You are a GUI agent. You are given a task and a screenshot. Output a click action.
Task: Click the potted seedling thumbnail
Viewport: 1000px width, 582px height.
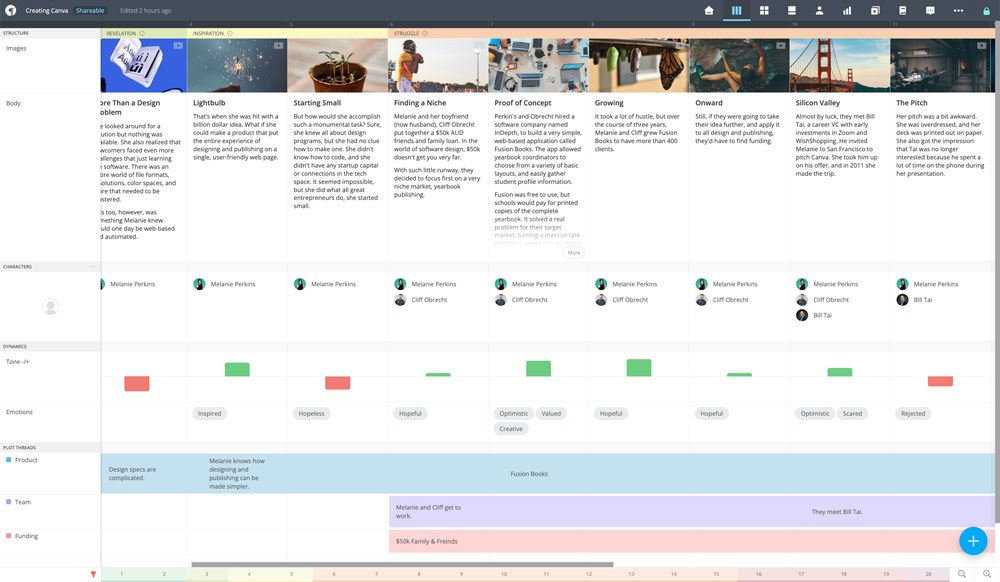(337, 65)
